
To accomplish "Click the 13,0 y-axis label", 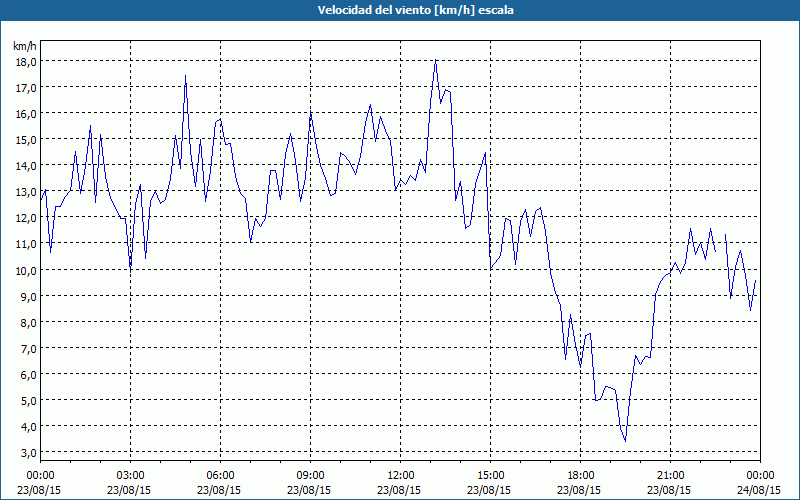I will (x=26, y=192).
